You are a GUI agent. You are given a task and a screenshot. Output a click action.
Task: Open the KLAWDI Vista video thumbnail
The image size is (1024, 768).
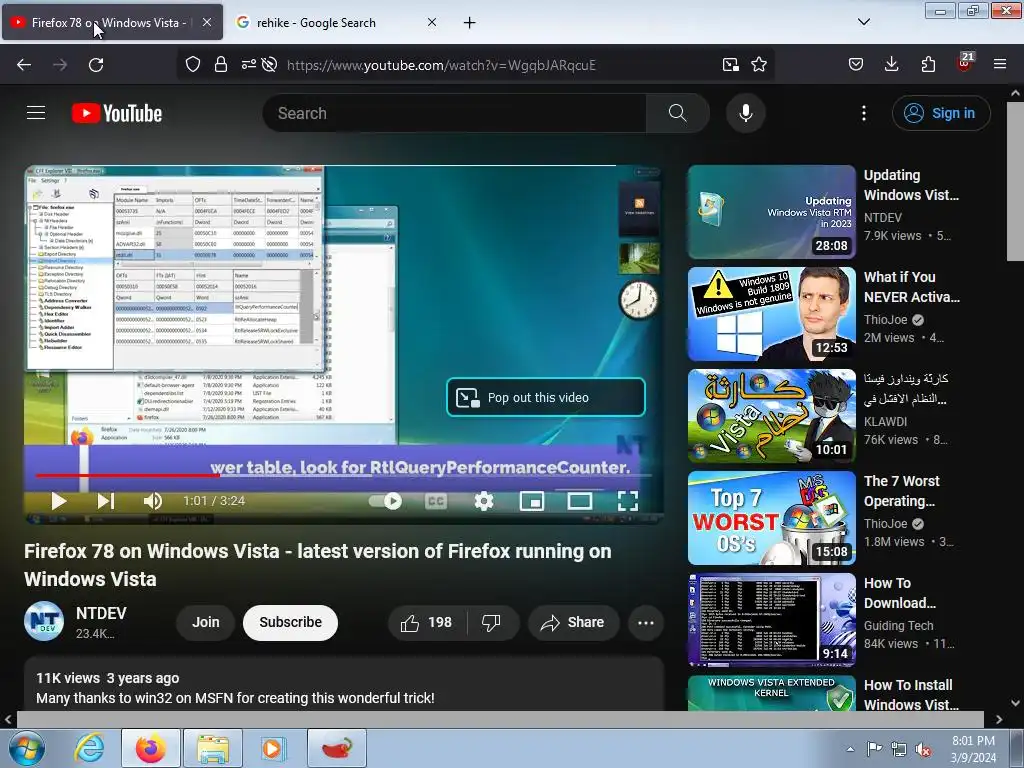click(x=771, y=416)
